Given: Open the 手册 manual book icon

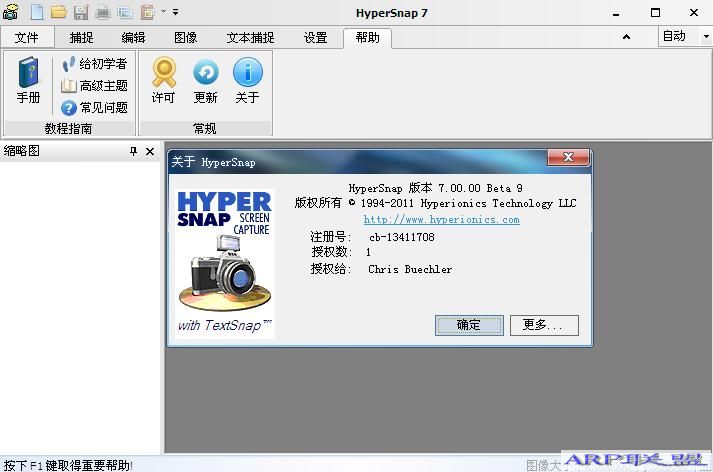Looking at the screenshot, I should (29, 81).
